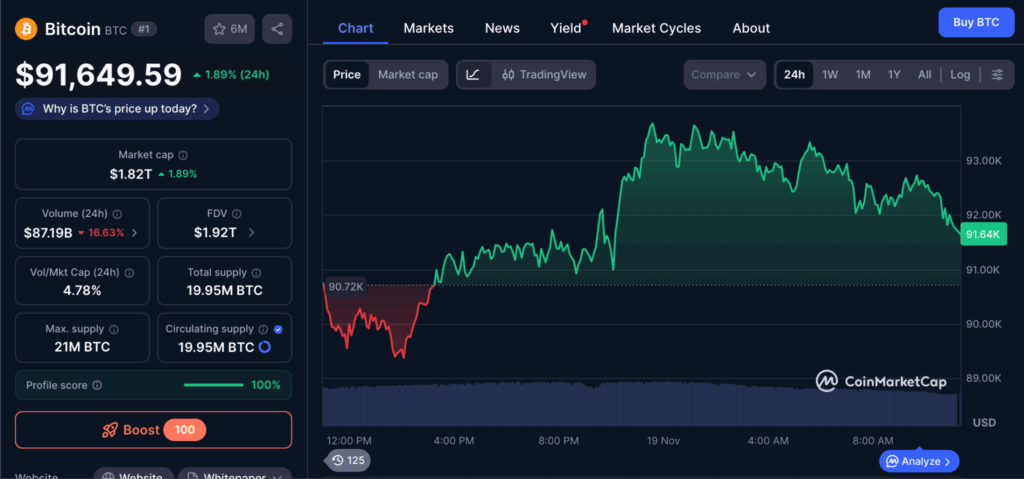Open the Compare dropdown

[x=724, y=75]
